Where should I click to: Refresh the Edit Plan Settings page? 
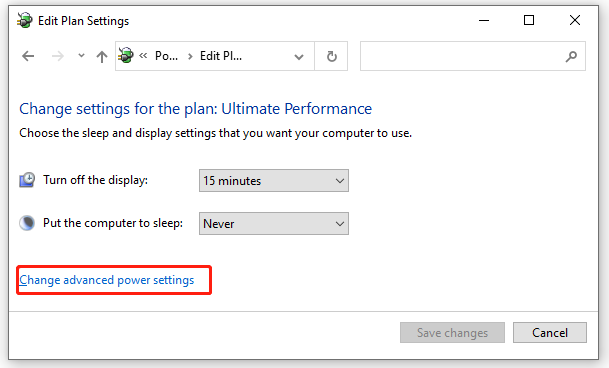click(x=331, y=56)
